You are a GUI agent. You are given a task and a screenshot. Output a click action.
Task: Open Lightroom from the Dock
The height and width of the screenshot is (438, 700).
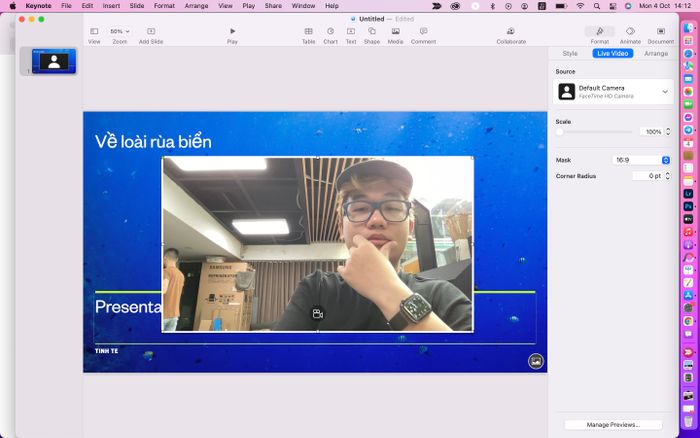point(688,194)
